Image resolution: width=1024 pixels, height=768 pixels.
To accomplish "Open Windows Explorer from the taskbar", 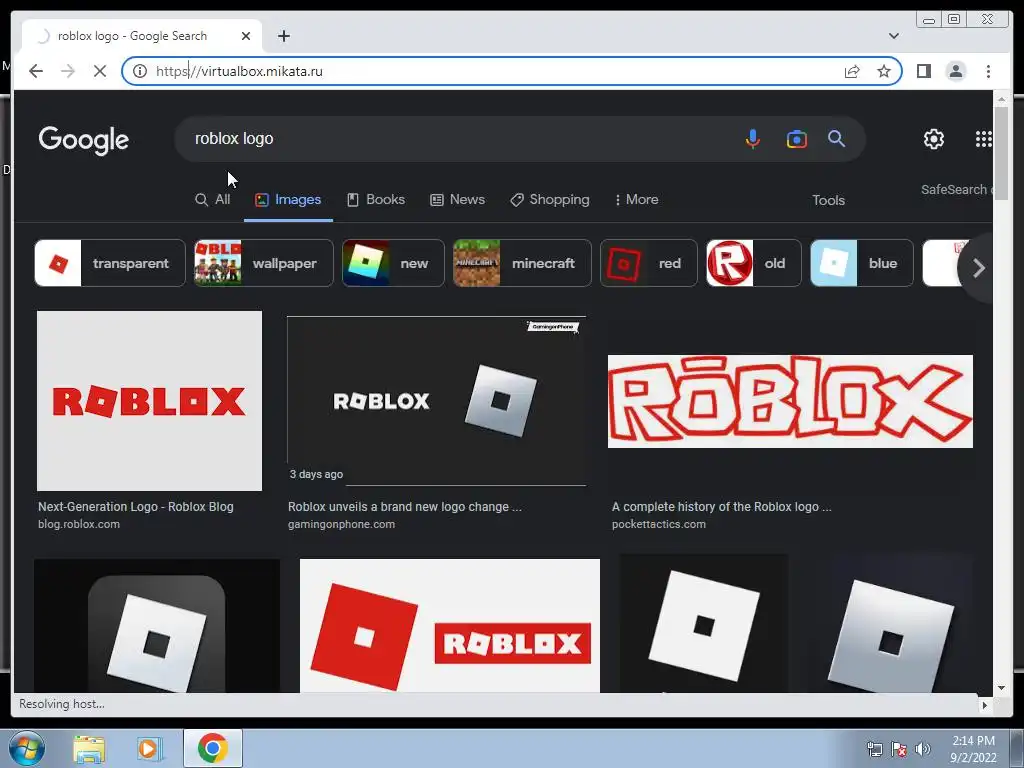I will coord(89,749).
